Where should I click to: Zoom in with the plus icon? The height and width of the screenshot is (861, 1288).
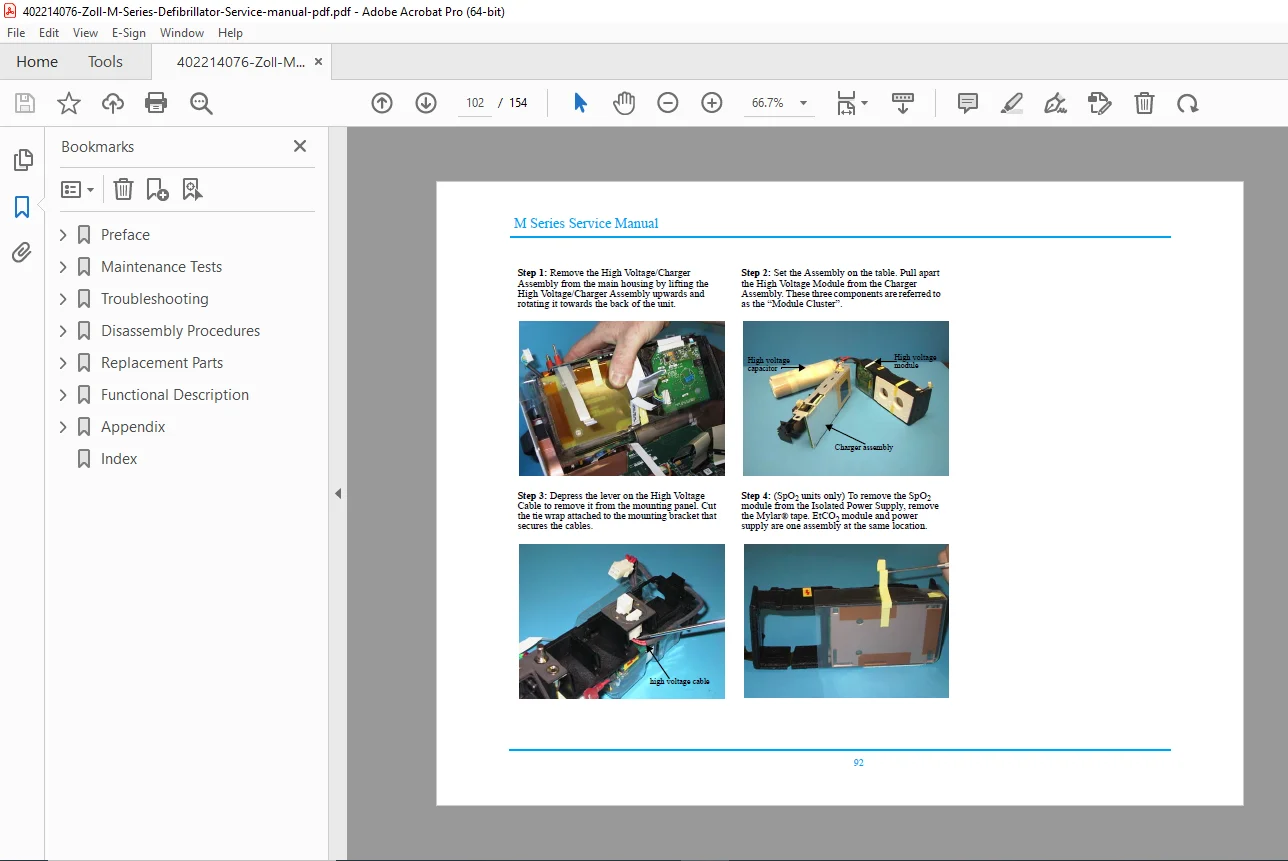click(x=712, y=103)
